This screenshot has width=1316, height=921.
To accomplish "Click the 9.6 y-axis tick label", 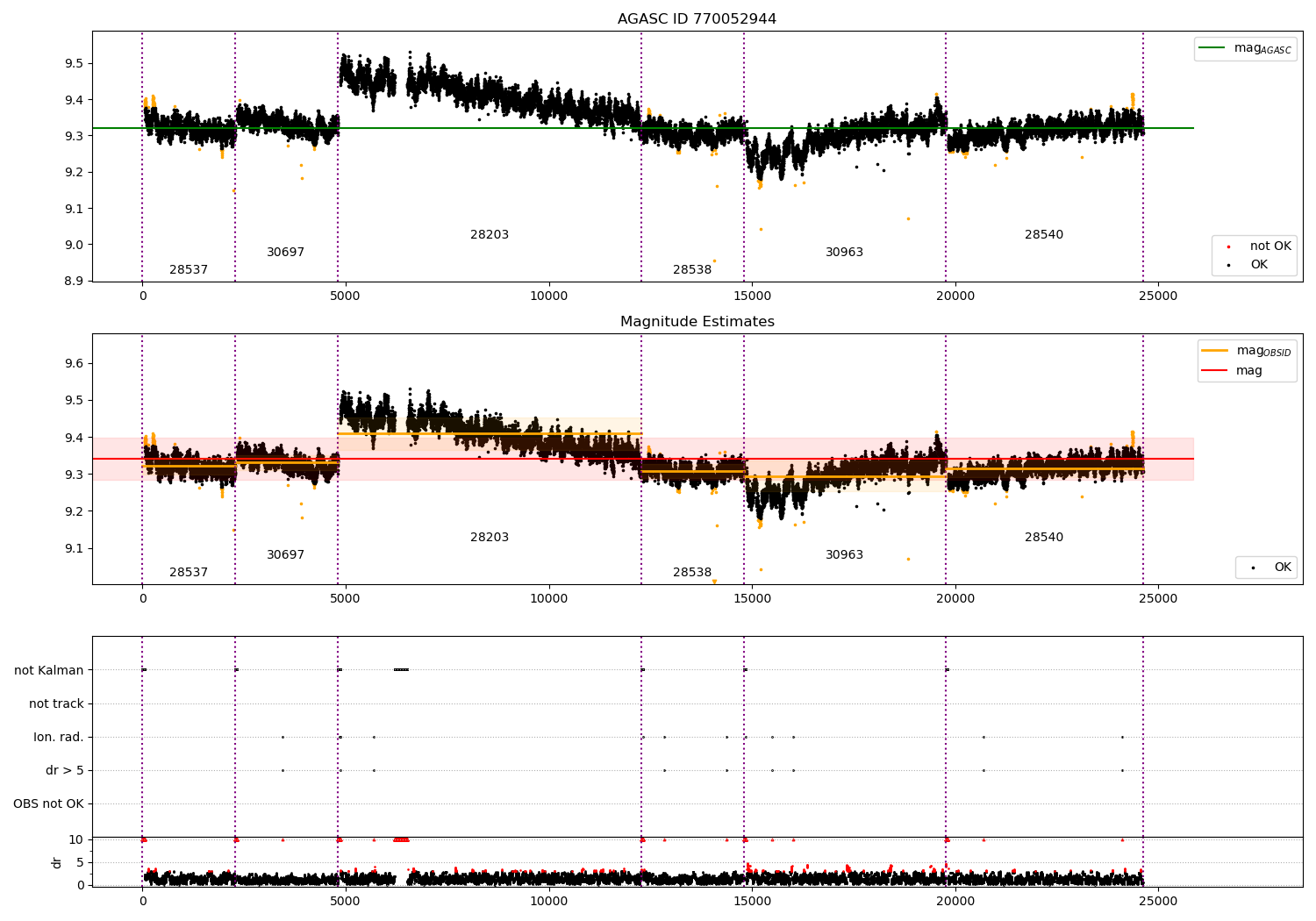I will (74, 364).
